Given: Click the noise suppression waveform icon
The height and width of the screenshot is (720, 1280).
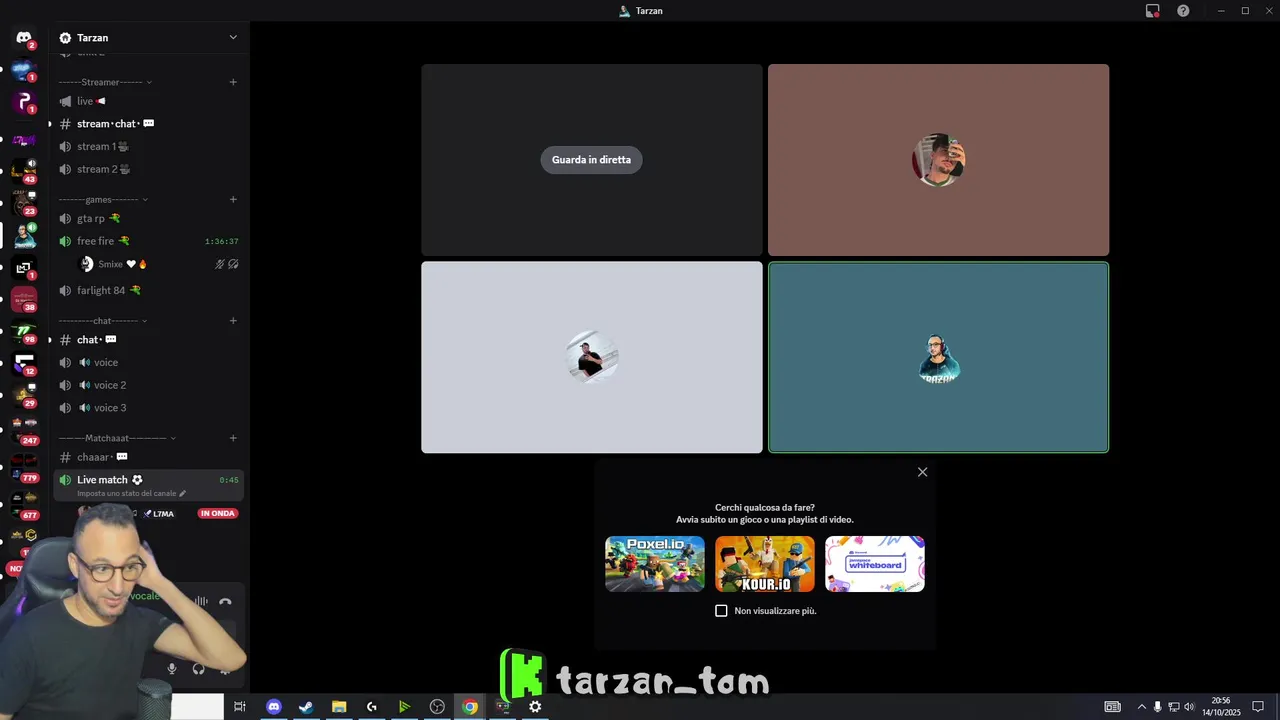Looking at the screenshot, I should [x=201, y=601].
